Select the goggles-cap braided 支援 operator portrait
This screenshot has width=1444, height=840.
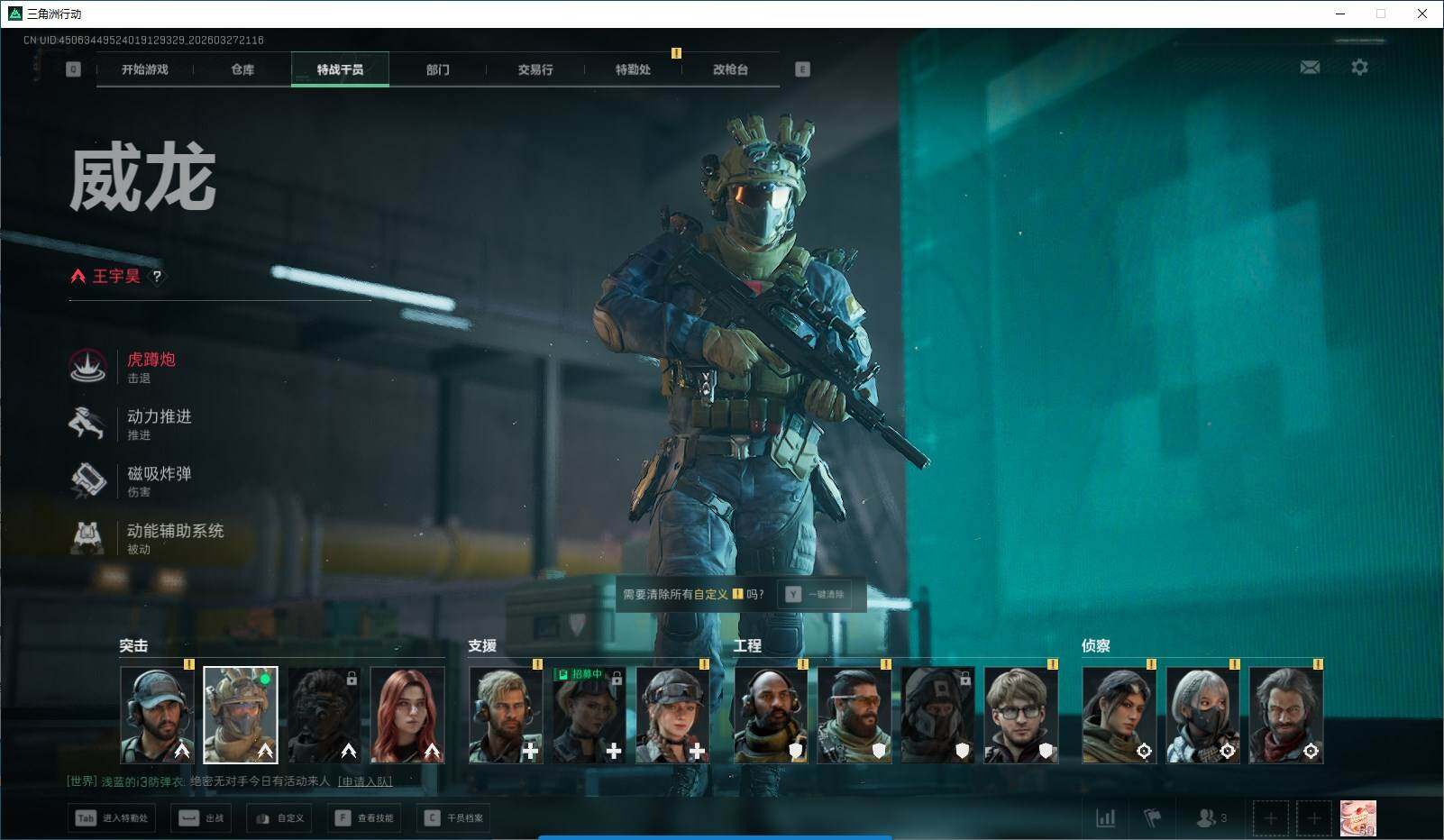(x=672, y=716)
